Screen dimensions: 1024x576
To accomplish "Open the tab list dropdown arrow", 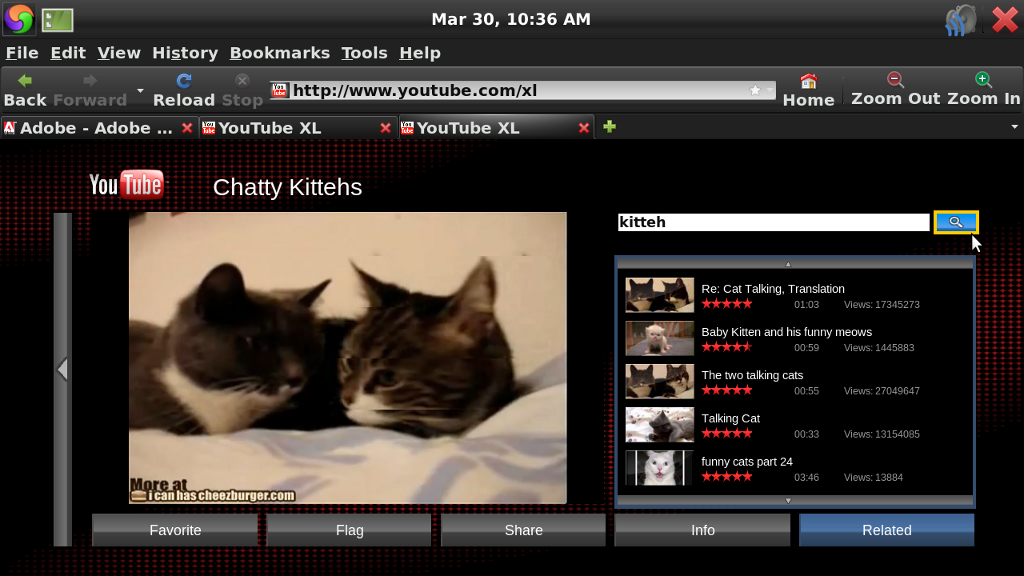I will click(1014, 127).
